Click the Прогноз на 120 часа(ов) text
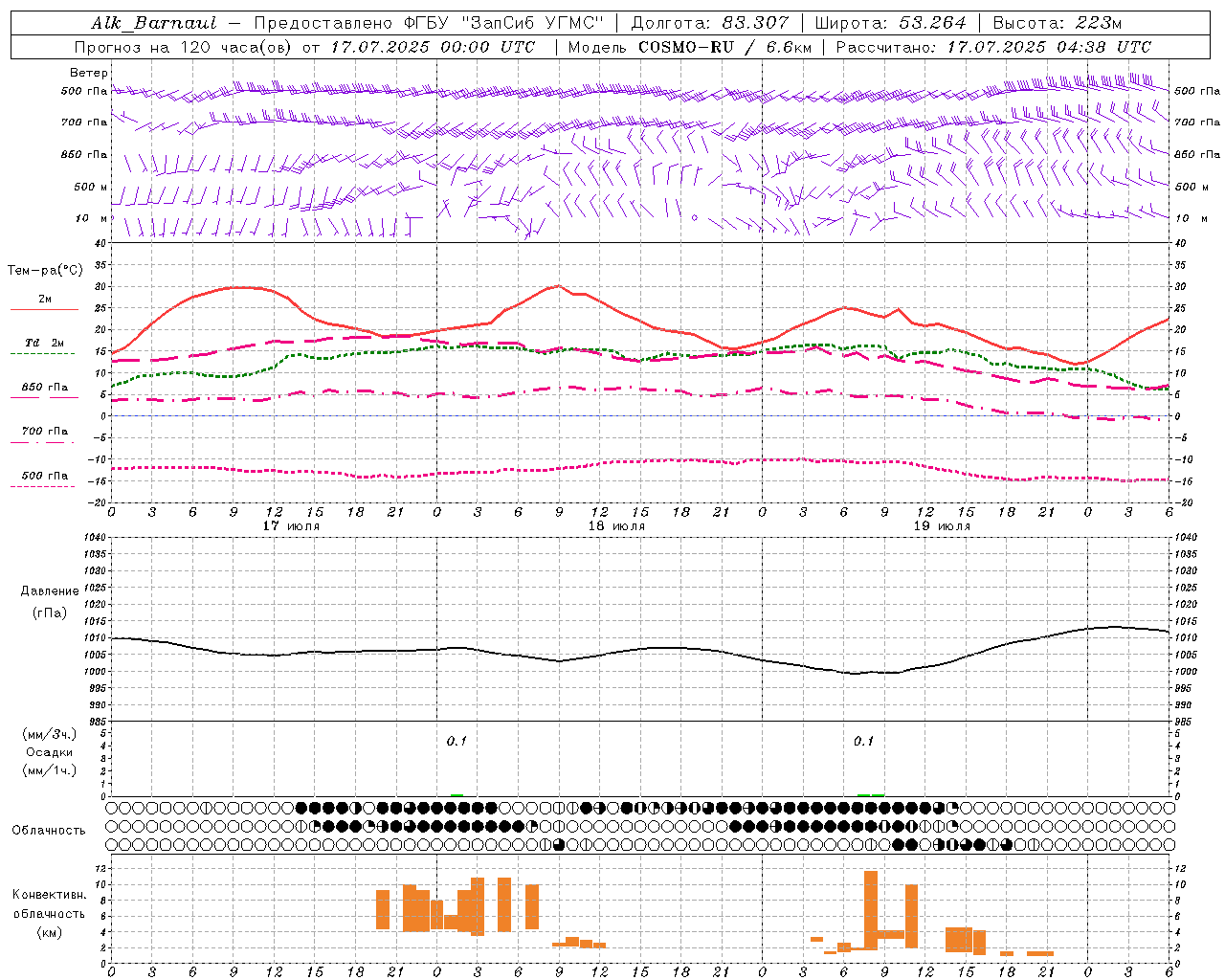The image size is (1225, 980). [184, 47]
